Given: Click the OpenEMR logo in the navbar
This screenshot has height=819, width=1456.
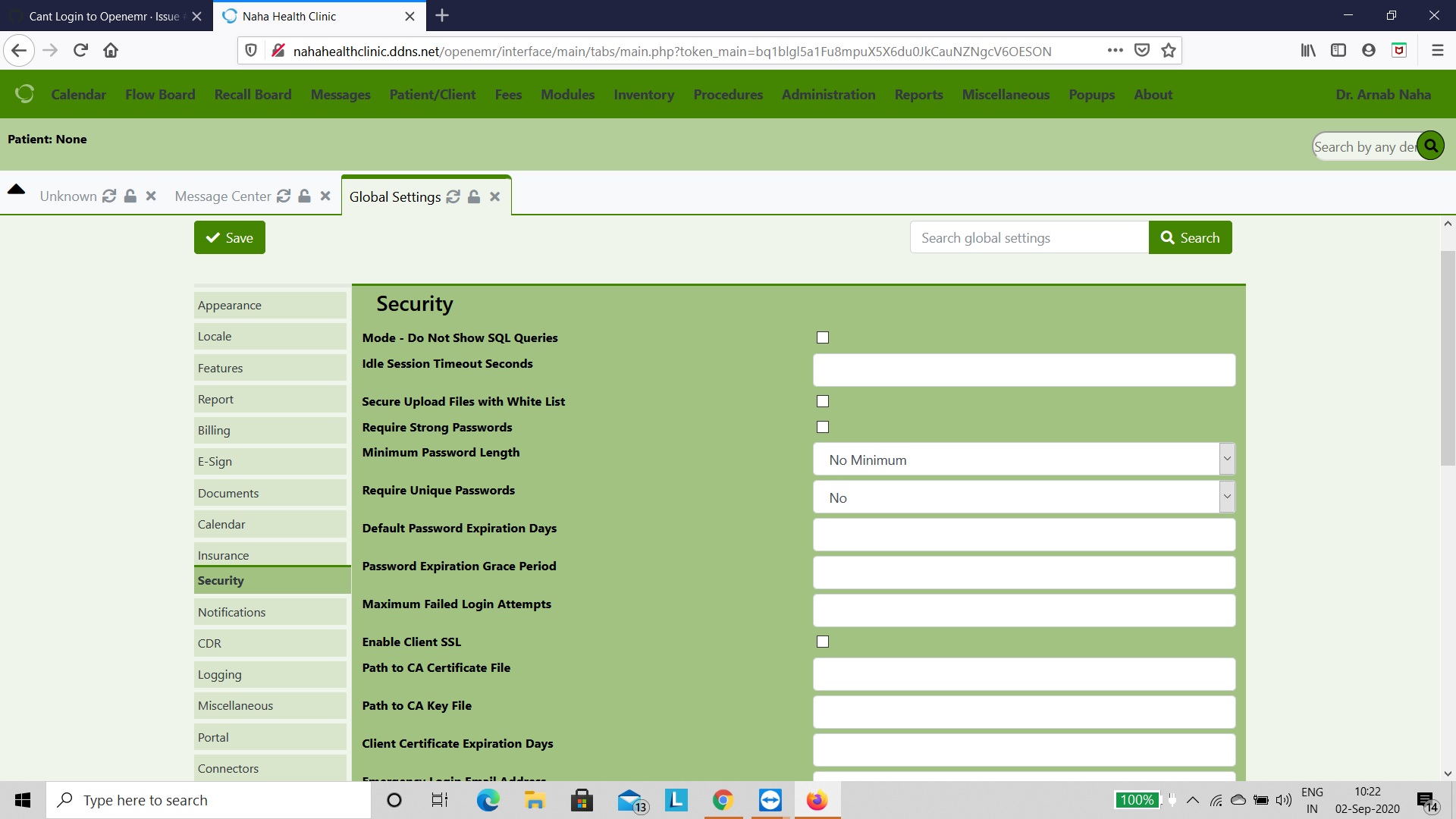Looking at the screenshot, I should tap(24, 94).
